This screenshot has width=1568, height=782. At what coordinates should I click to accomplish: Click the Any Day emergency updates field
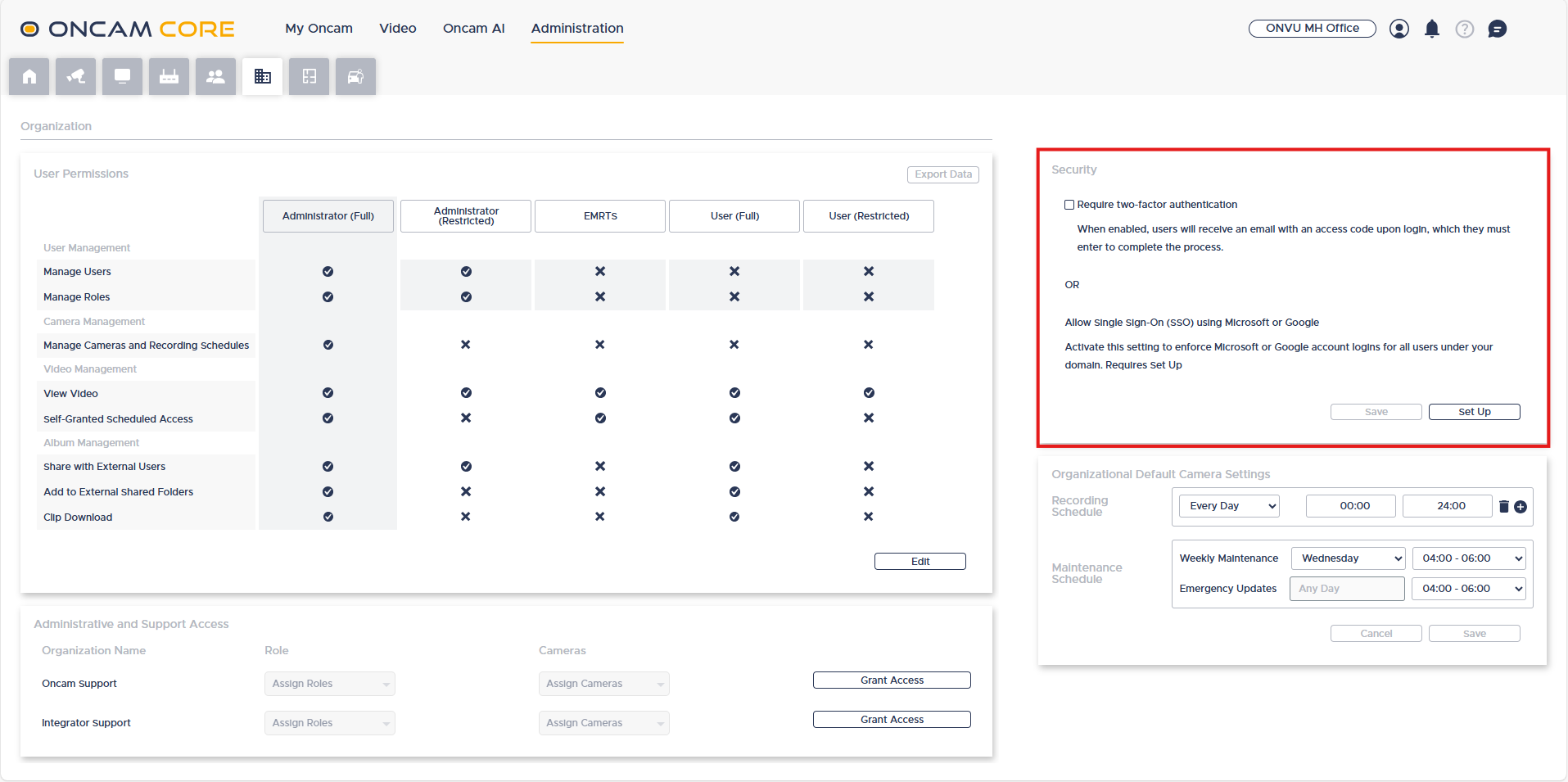[1347, 589]
